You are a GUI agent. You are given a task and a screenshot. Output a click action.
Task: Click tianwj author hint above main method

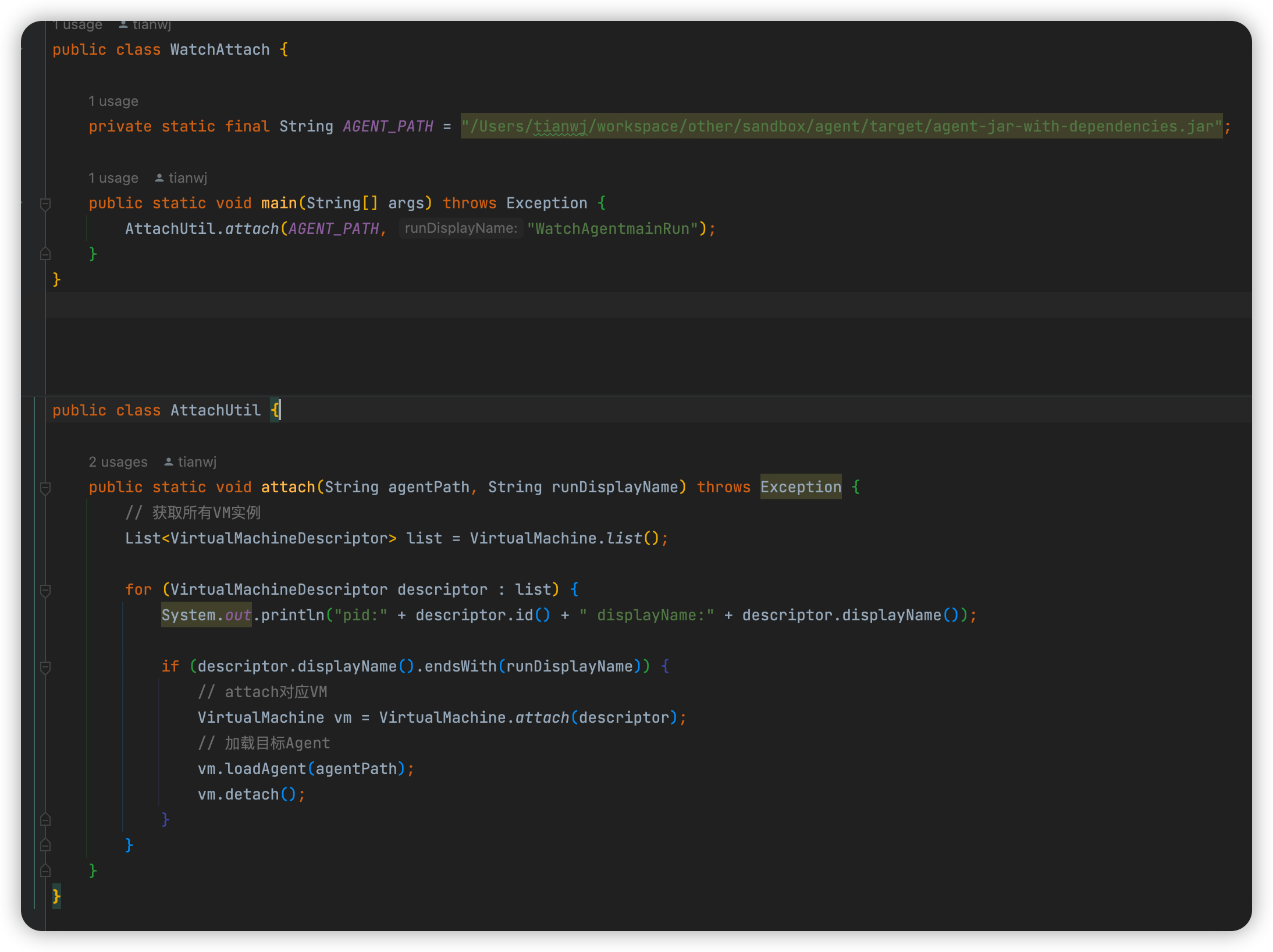click(181, 178)
